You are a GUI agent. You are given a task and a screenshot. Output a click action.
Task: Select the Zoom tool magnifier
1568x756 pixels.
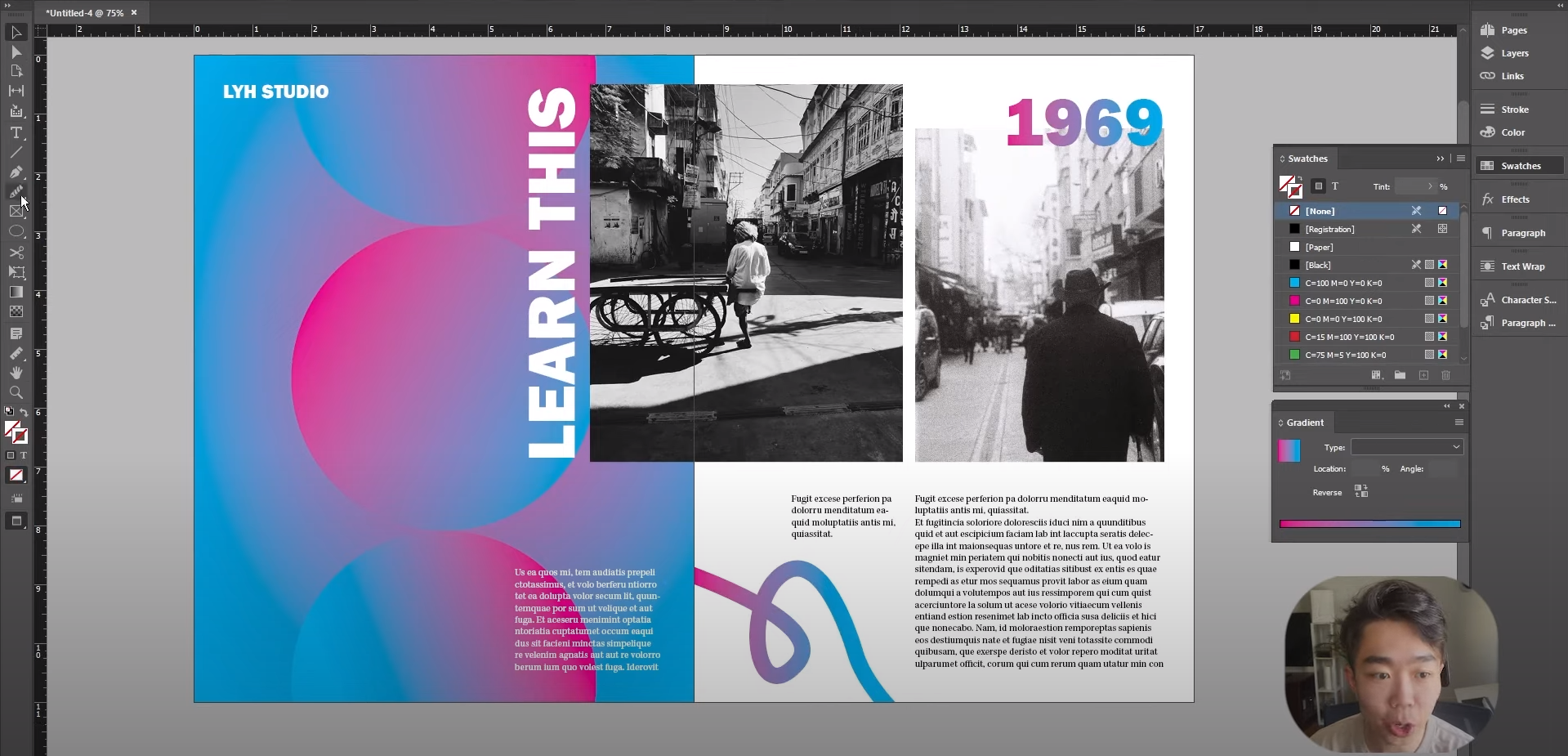pos(16,392)
